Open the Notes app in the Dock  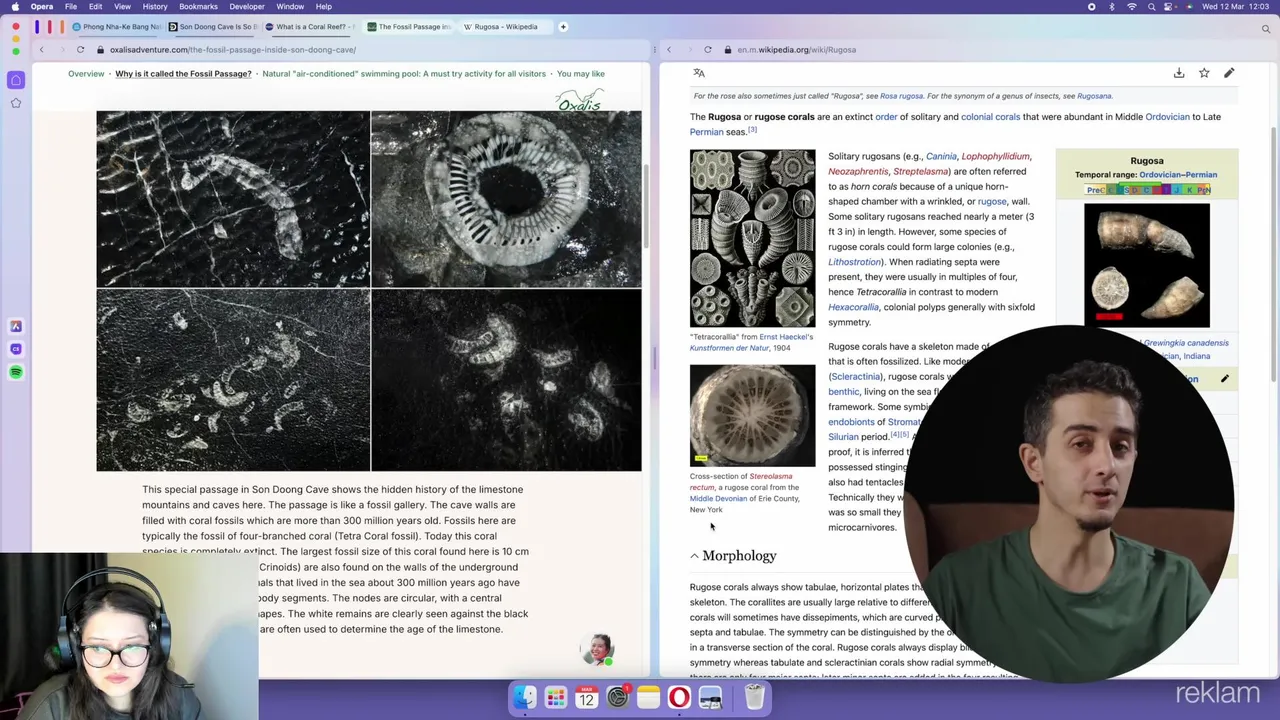pos(648,697)
